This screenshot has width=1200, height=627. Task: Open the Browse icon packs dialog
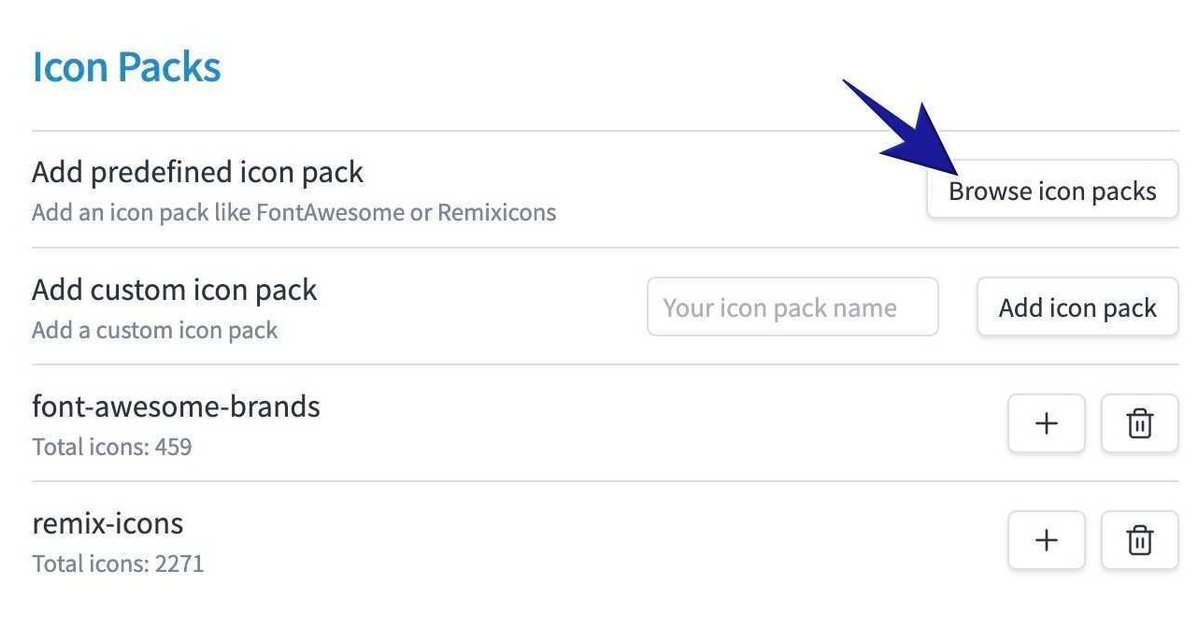pos(1052,190)
